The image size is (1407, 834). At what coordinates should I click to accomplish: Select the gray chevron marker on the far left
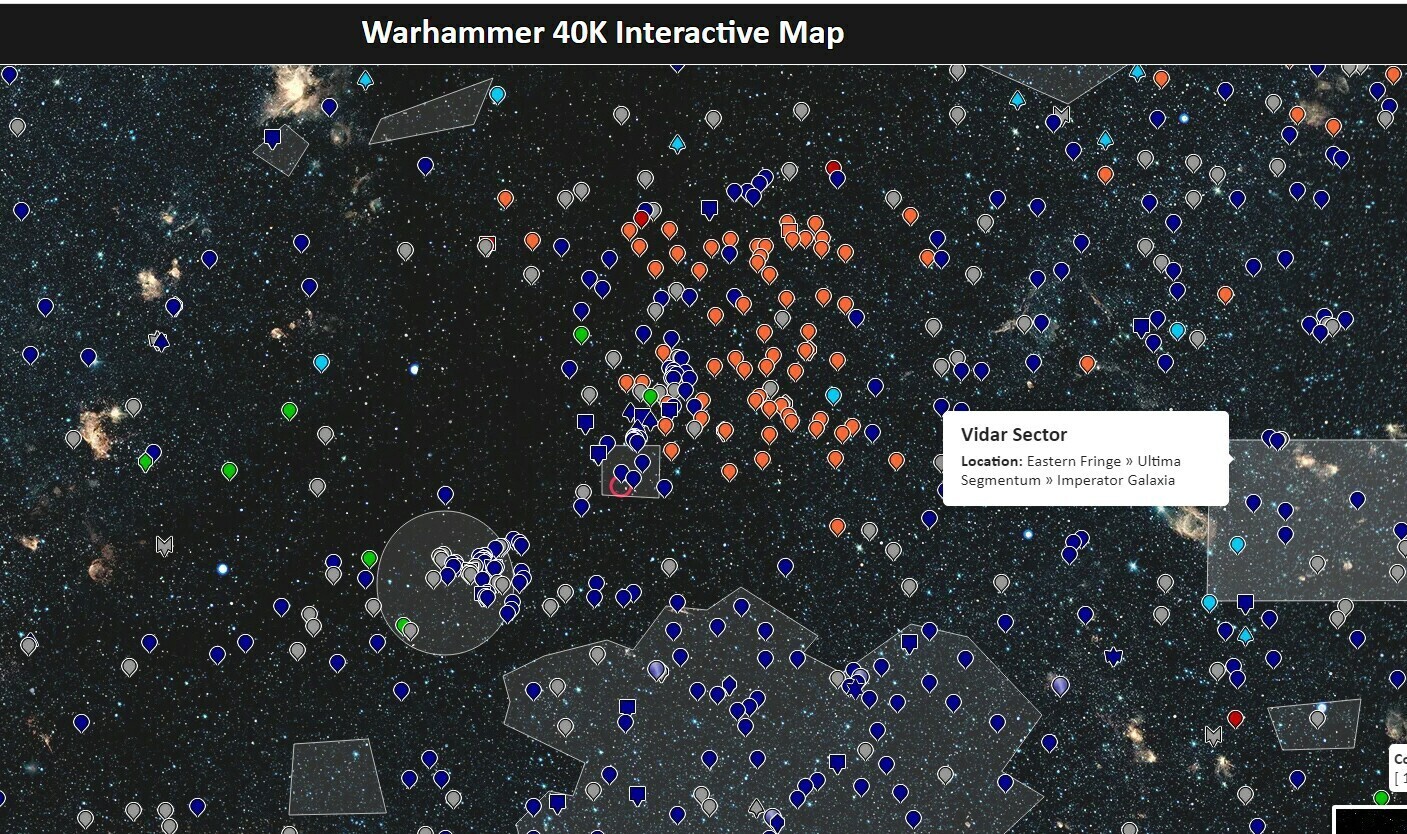tap(164, 545)
